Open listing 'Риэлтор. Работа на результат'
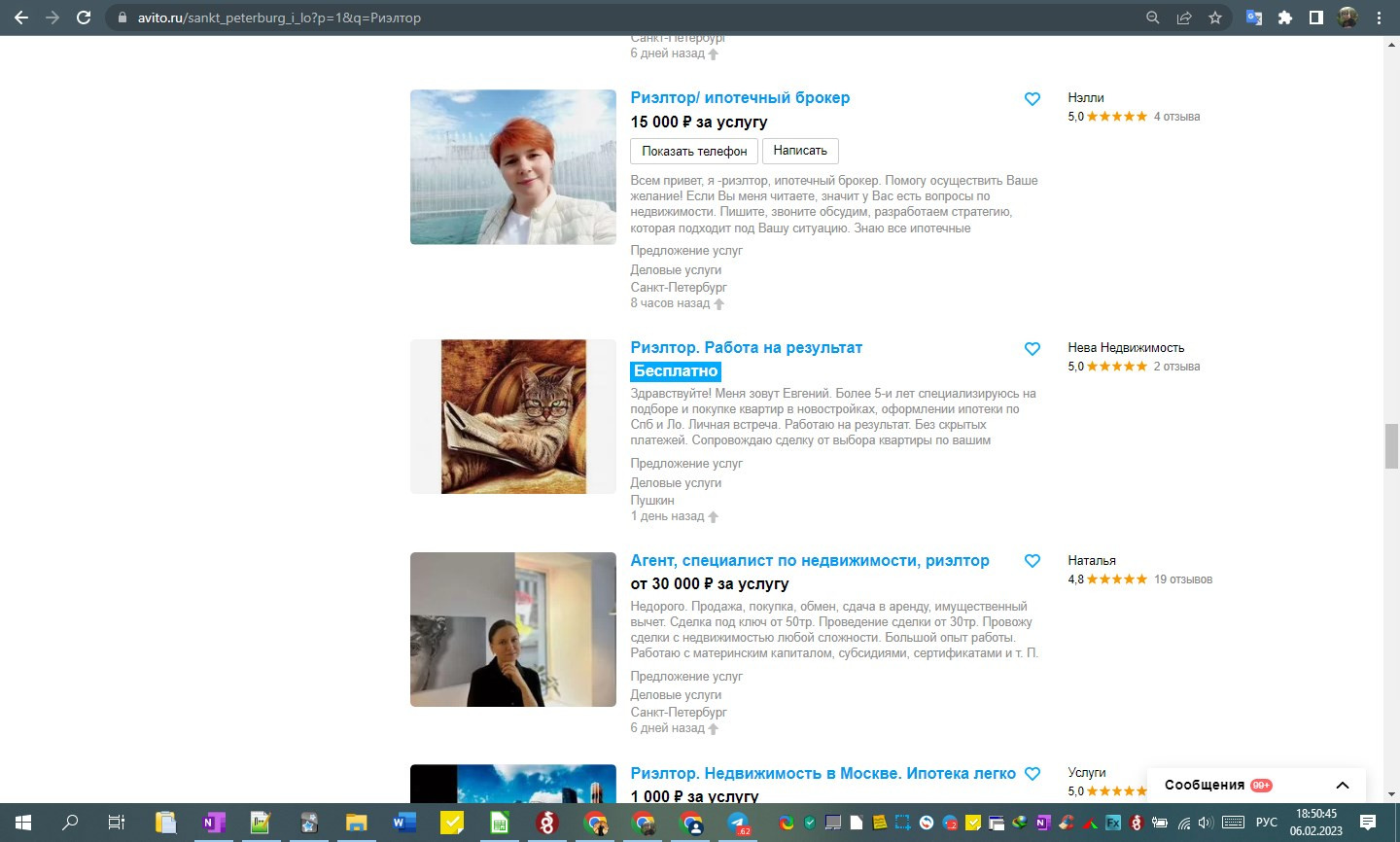 746,347
